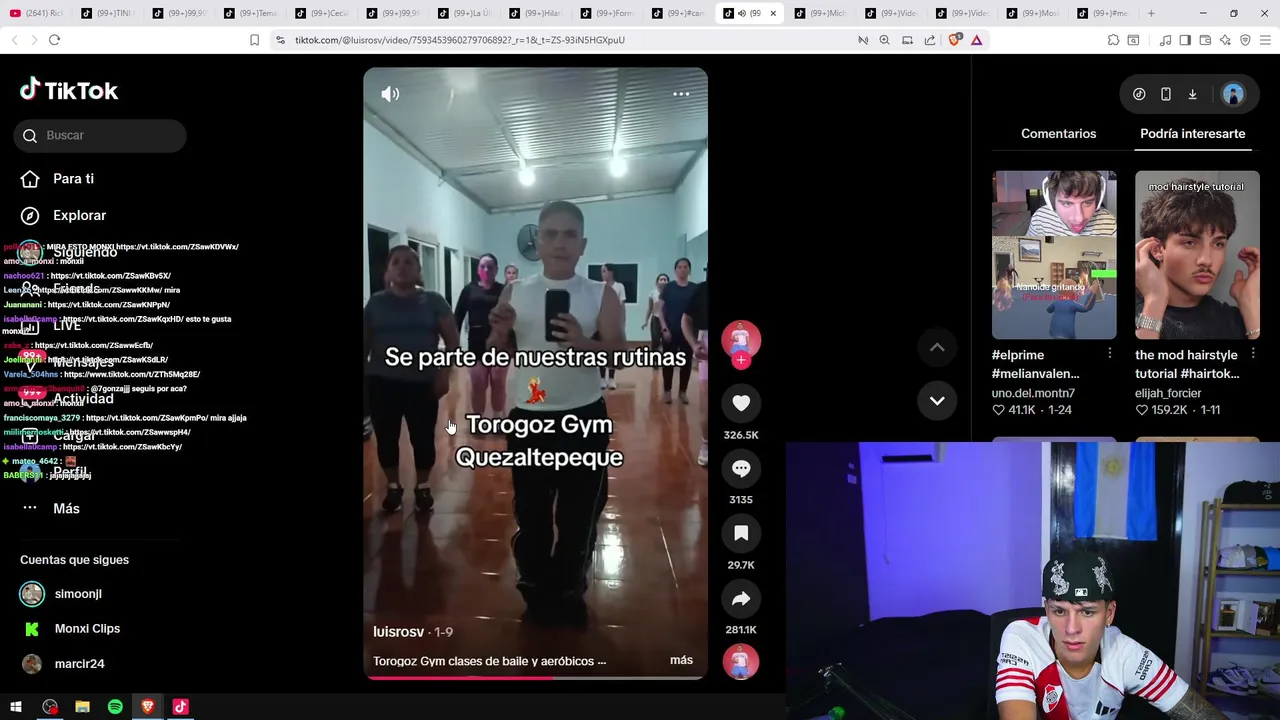Go back in the browser
This screenshot has height=720, width=1280.
(x=14, y=40)
